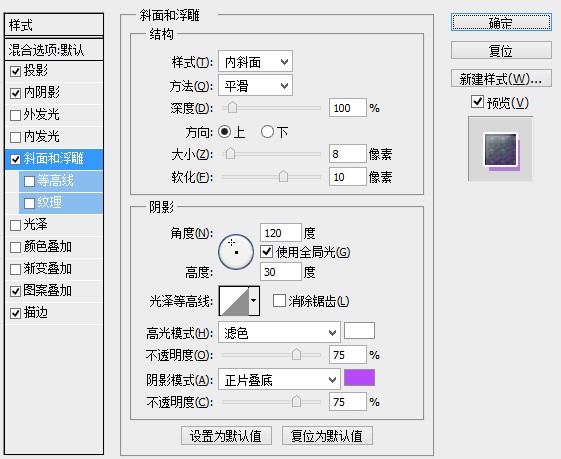This screenshot has width=561, height=459.
Task: Enable 消除锯齿 anti-aliased checkbox
Action: pos(279,301)
